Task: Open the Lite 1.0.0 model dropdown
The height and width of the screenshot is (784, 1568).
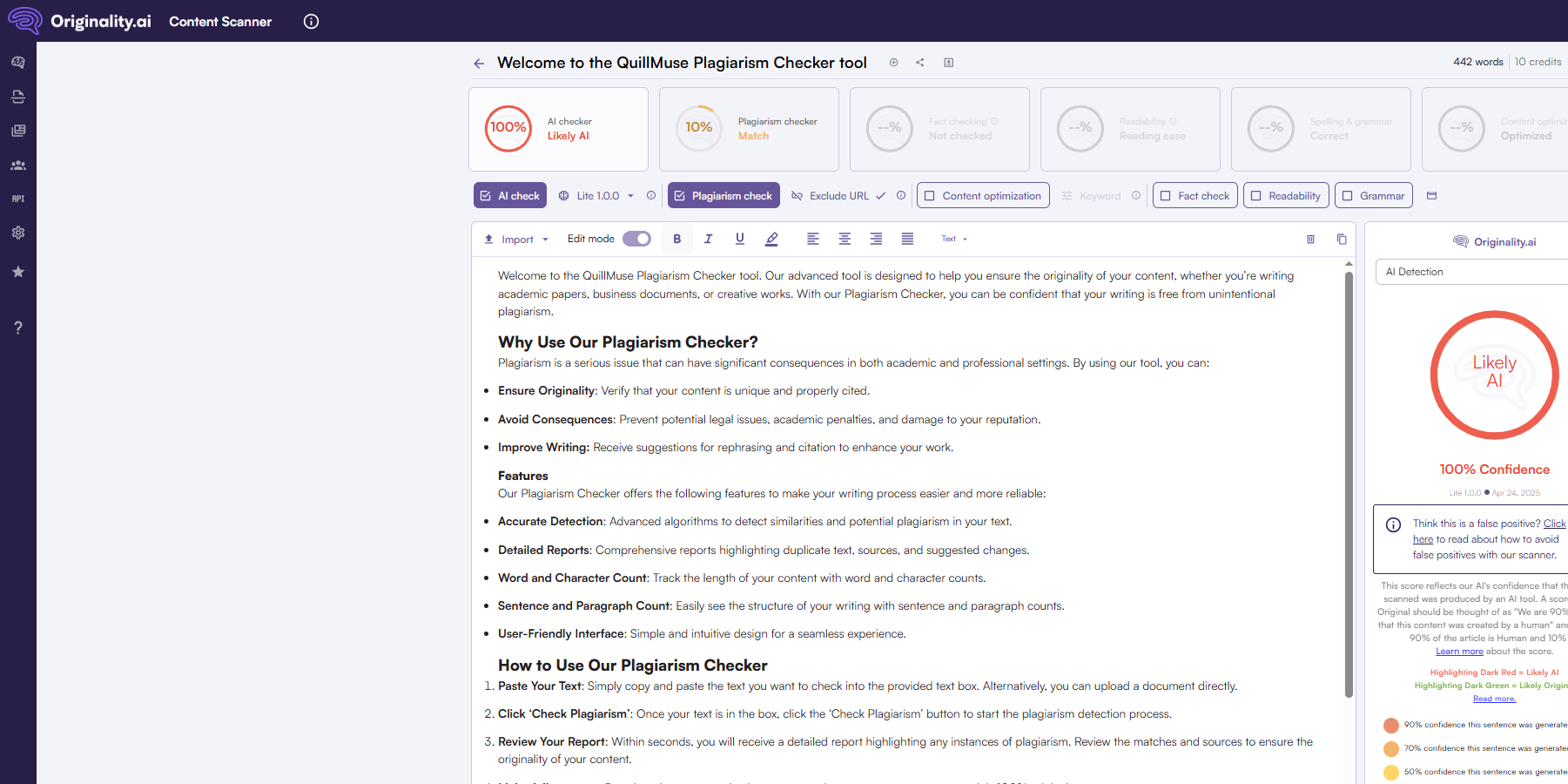Action: click(x=596, y=196)
